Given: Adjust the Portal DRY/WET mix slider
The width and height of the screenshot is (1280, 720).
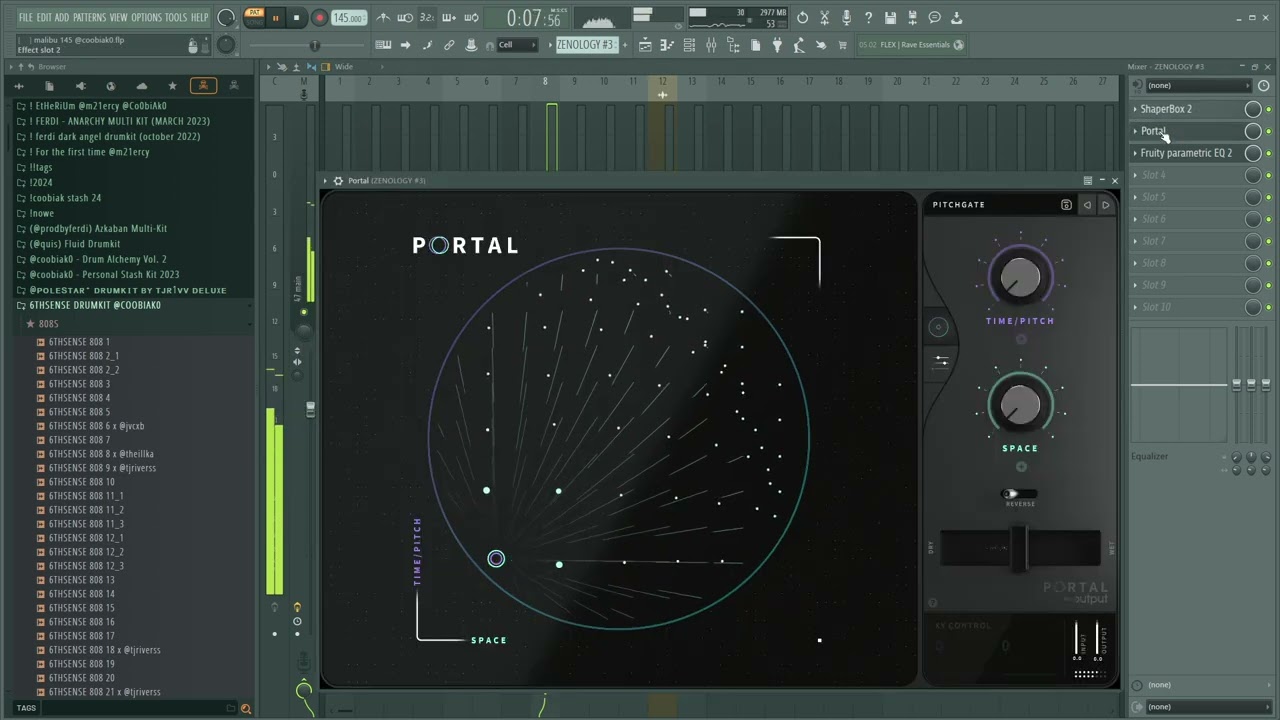Looking at the screenshot, I should pos(1020,547).
